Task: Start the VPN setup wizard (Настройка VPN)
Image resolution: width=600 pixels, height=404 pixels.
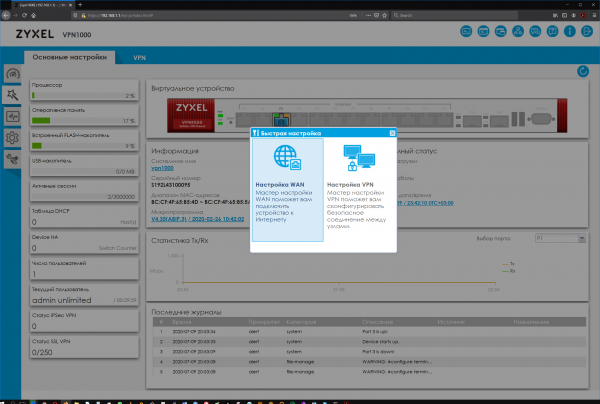Action: point(359,175)
